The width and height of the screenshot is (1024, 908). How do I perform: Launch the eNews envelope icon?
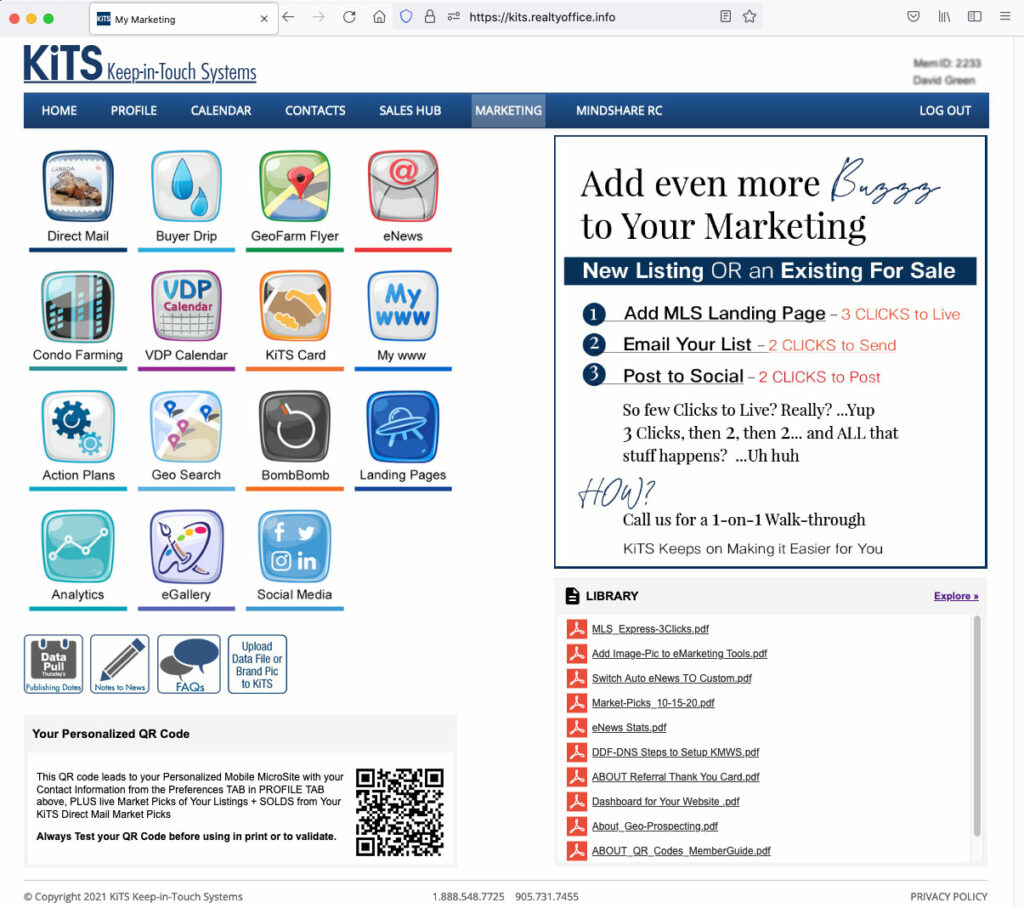pyautogui.click(x=403, y=186)
